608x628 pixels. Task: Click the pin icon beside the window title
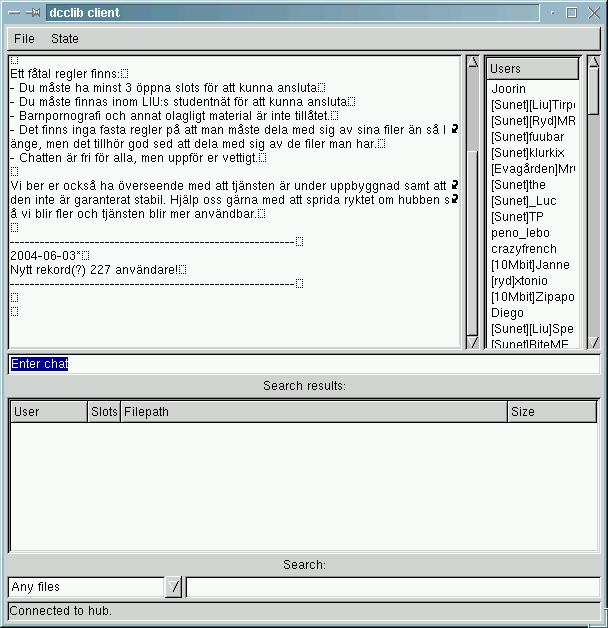point(34,13)
